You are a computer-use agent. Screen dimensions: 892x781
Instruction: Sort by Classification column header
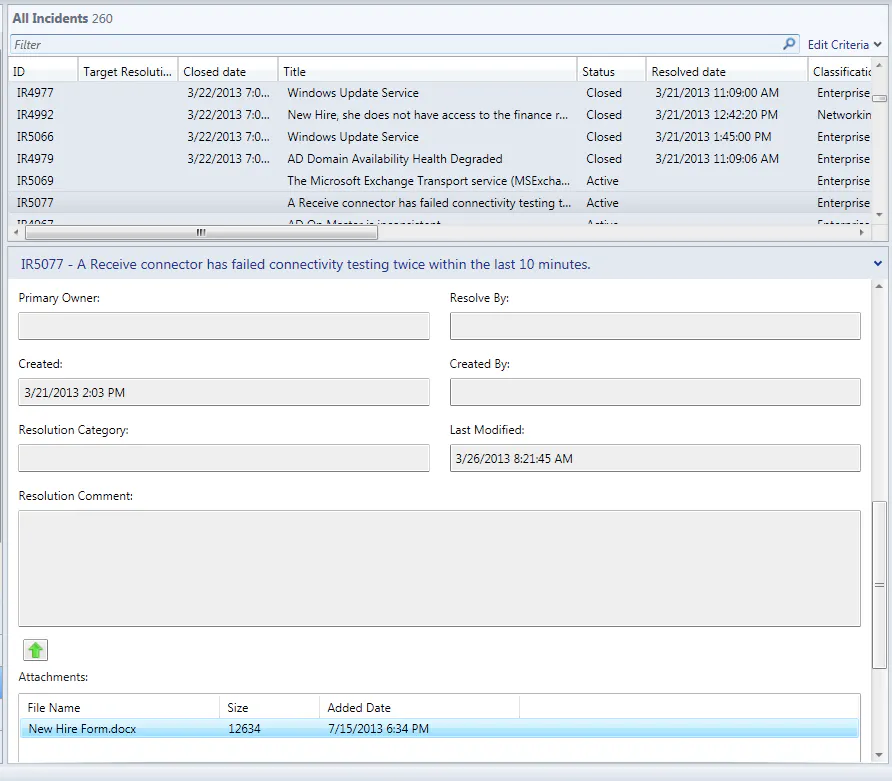(x=840, y=72)
